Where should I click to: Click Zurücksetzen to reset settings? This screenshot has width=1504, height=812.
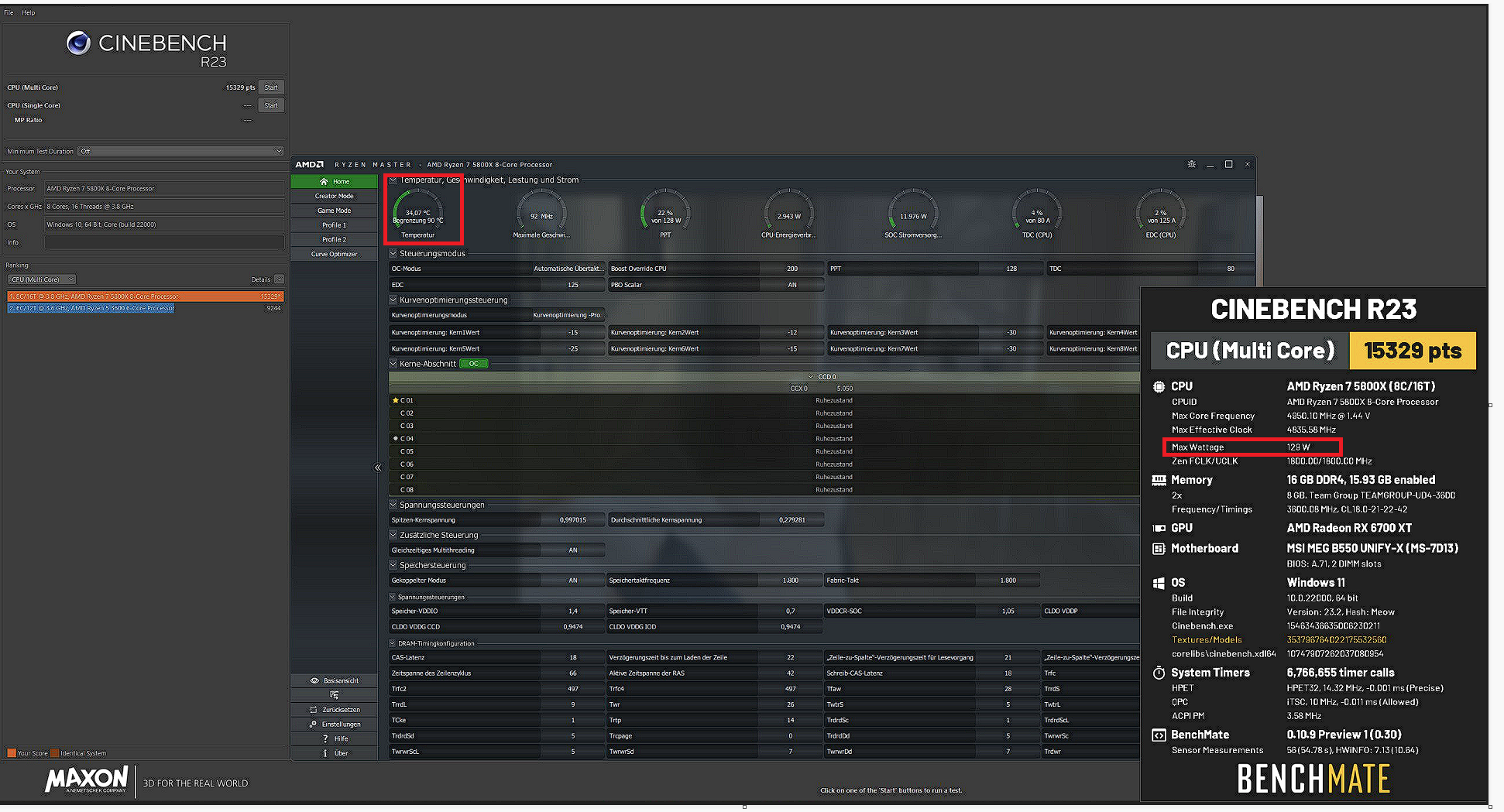(335, 710)
